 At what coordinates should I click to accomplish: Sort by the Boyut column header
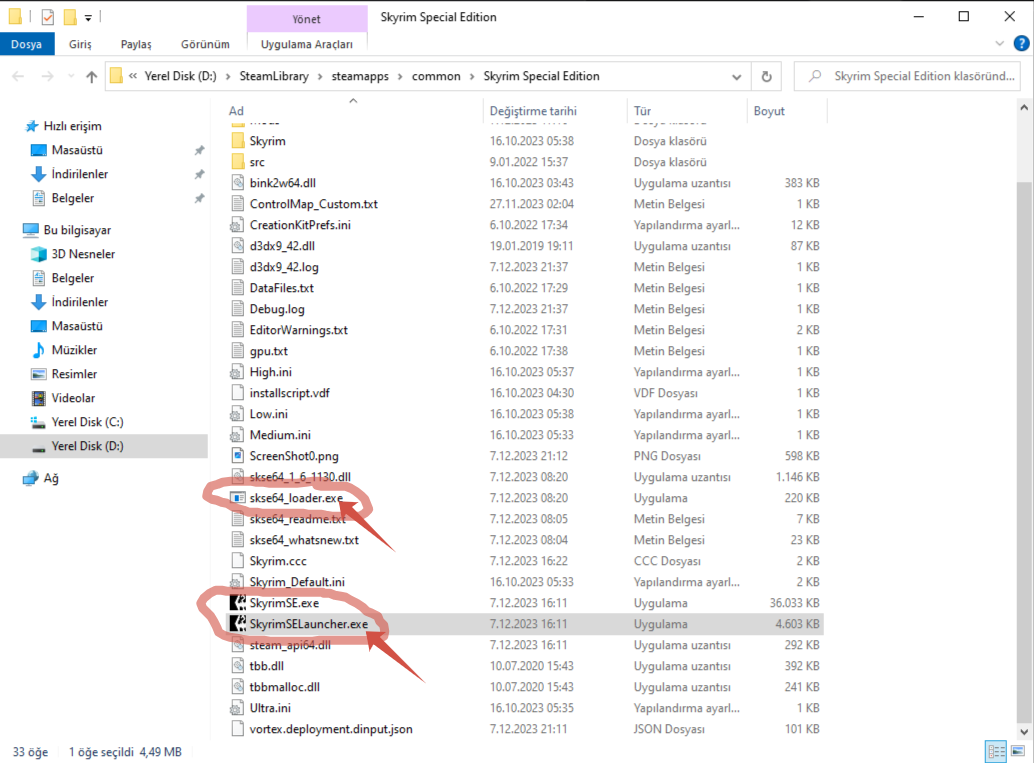[x=769, y=111]
